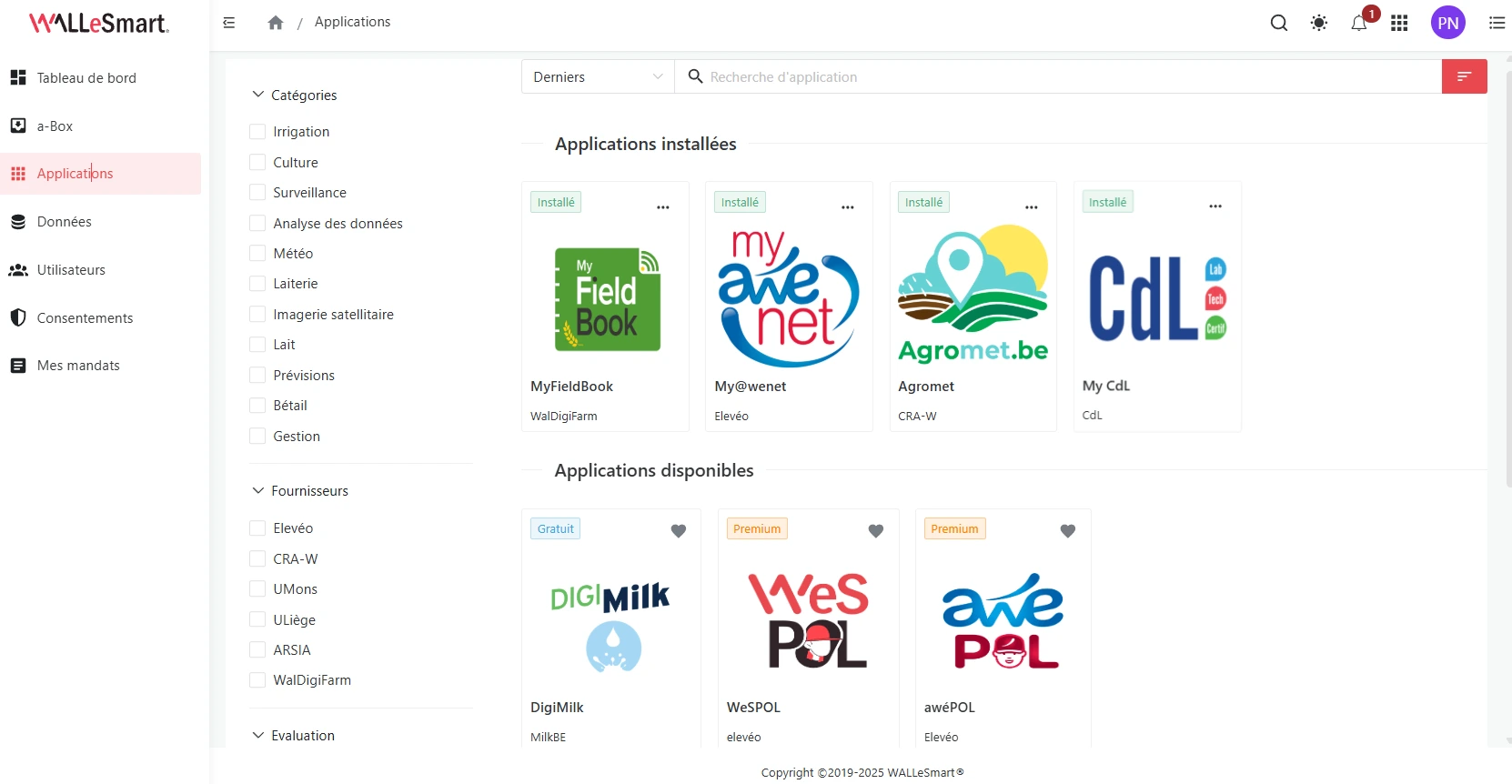This screenshot has height=784, width=1512.
Task: Open the awéPOL app logo
Action: coord(1003,620)
